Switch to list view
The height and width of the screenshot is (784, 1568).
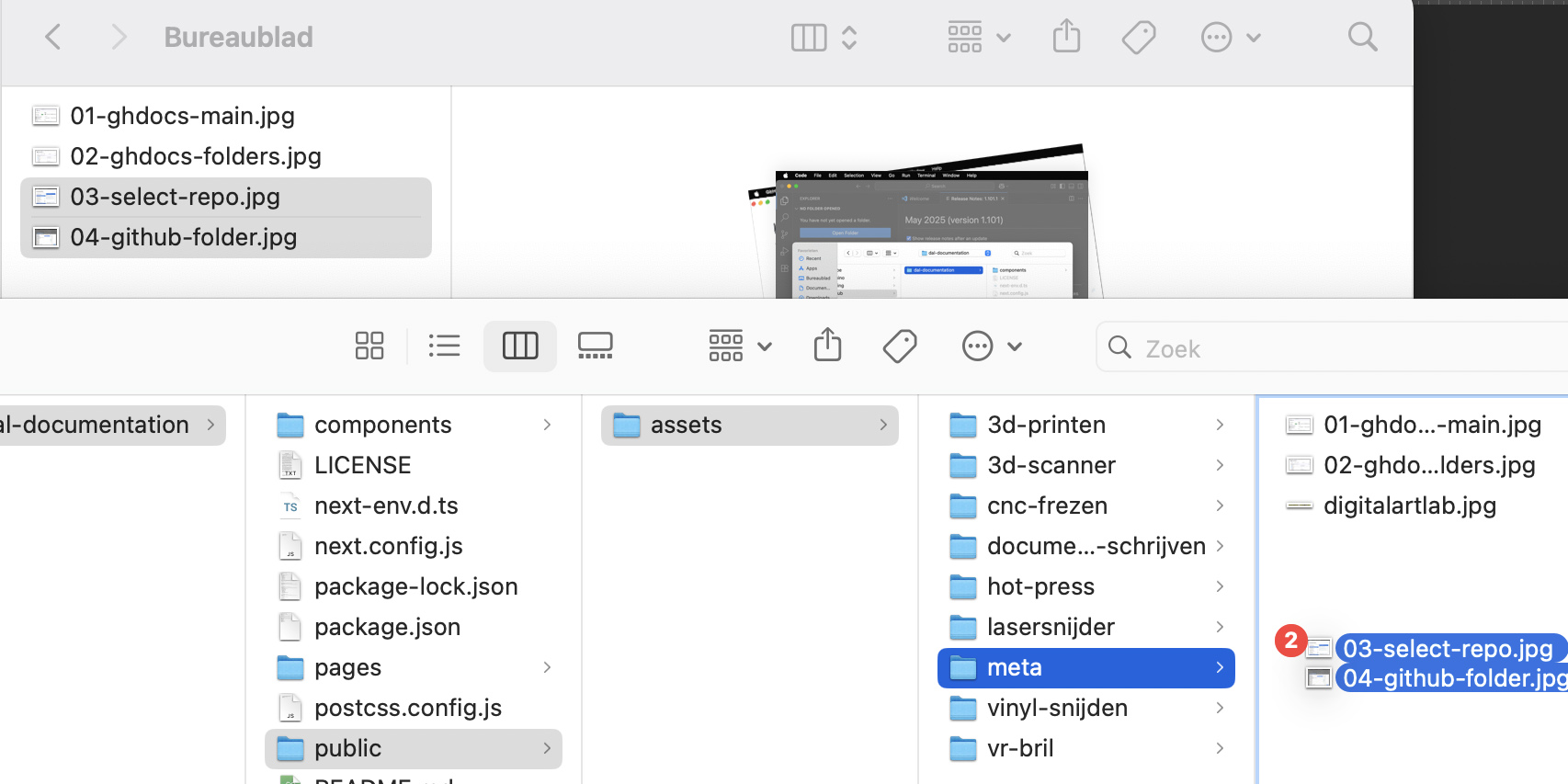445,347
